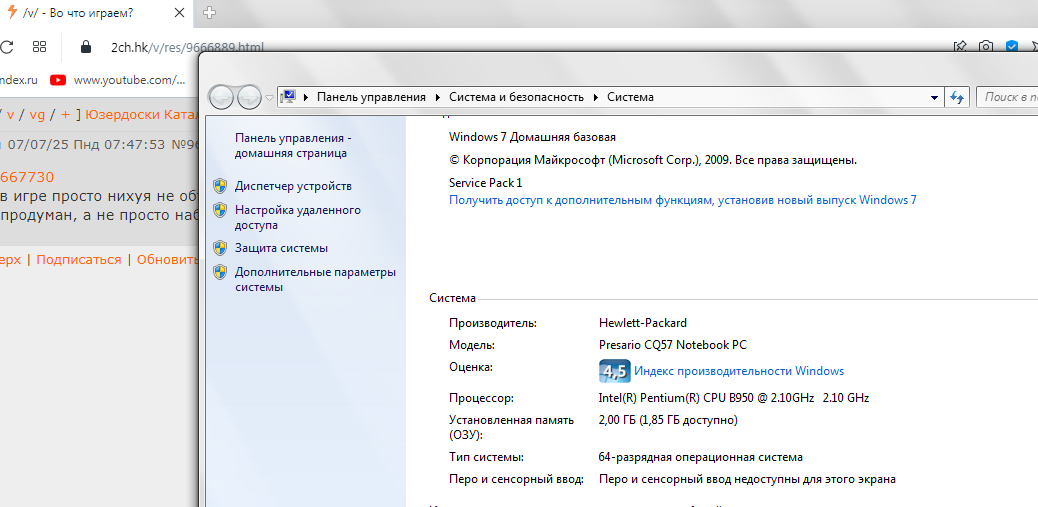Viewport: 1038px width, 507px height.
Task: Click Hewlett-Packard manufacturer value
Action: tap(642, 323)
